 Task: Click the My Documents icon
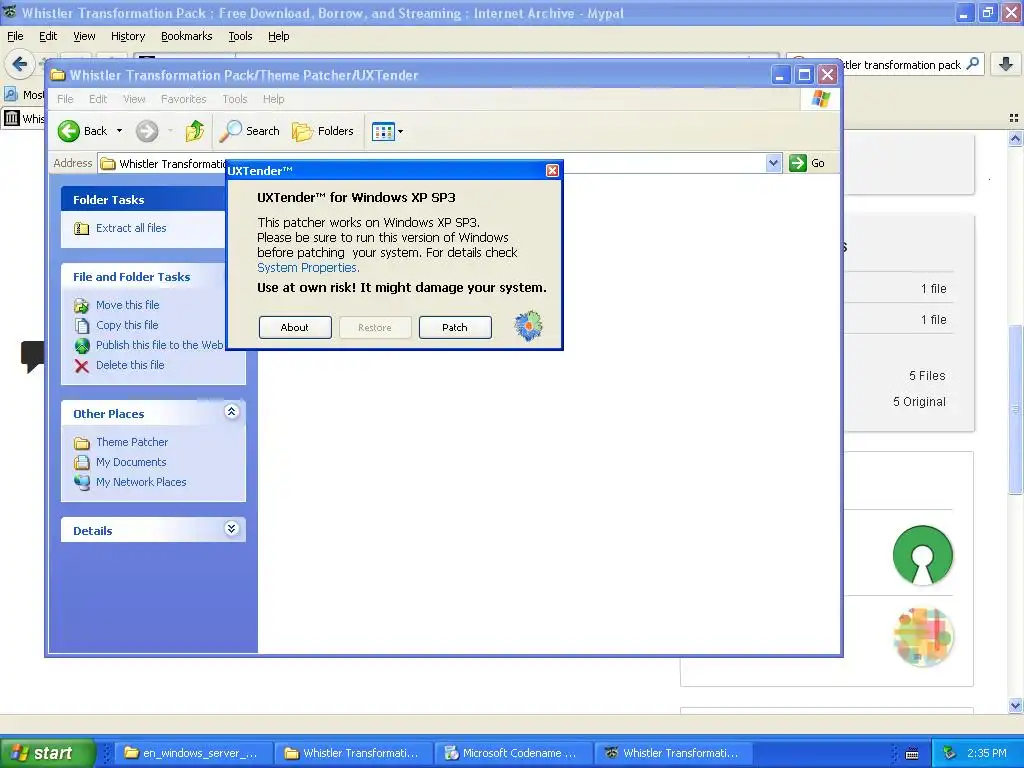pyautogui.click(x=82, y=462)
